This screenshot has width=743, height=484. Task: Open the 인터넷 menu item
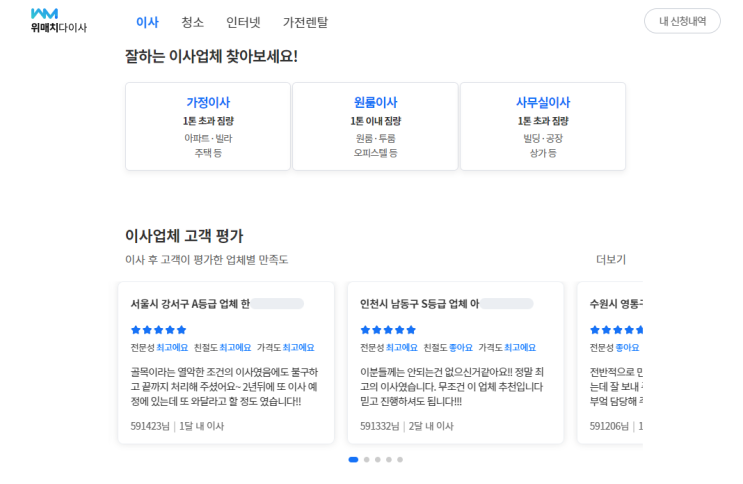point(243,22)
